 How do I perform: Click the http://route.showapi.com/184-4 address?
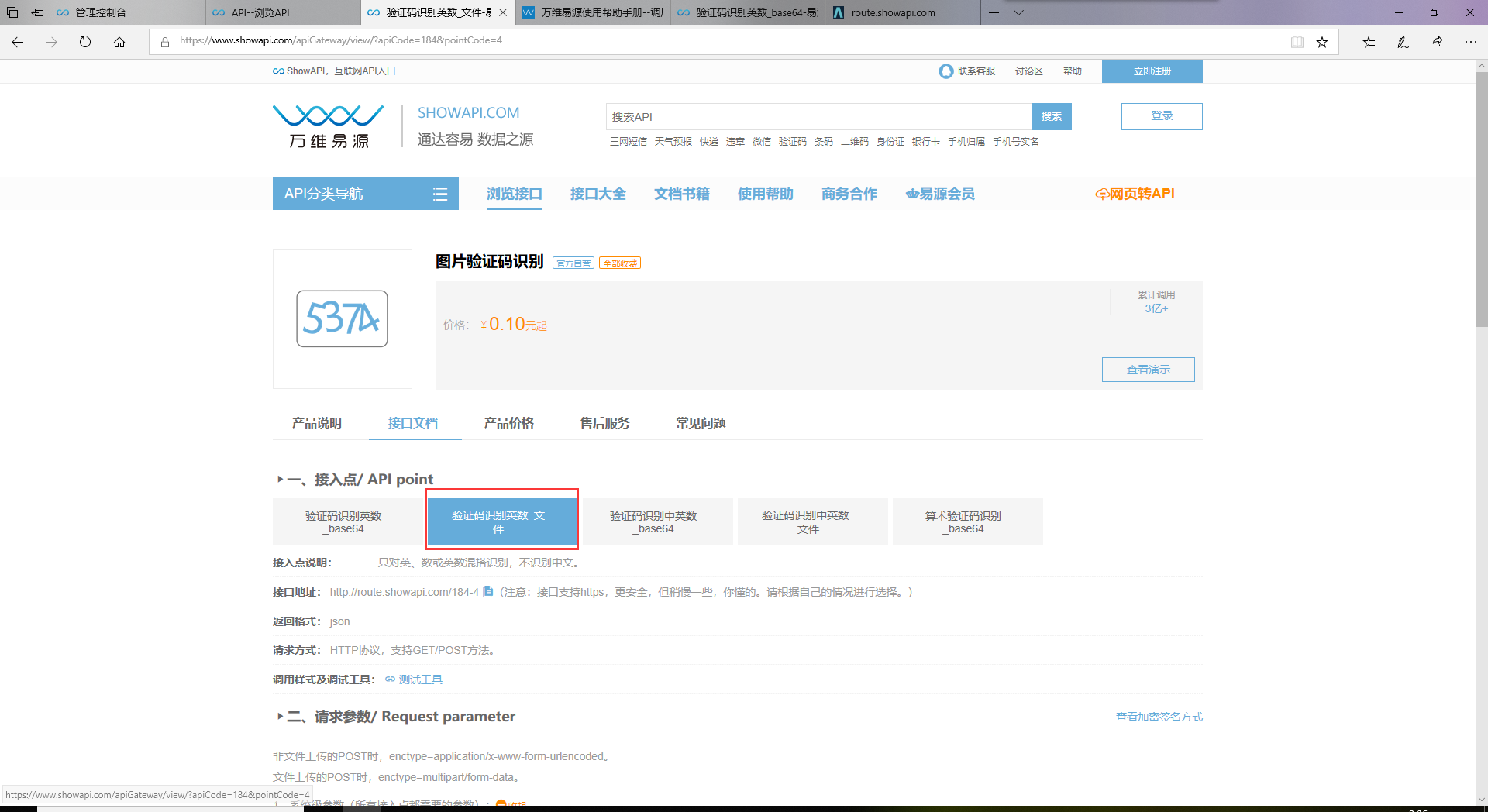pyautogui.click(x=405, y=592)
